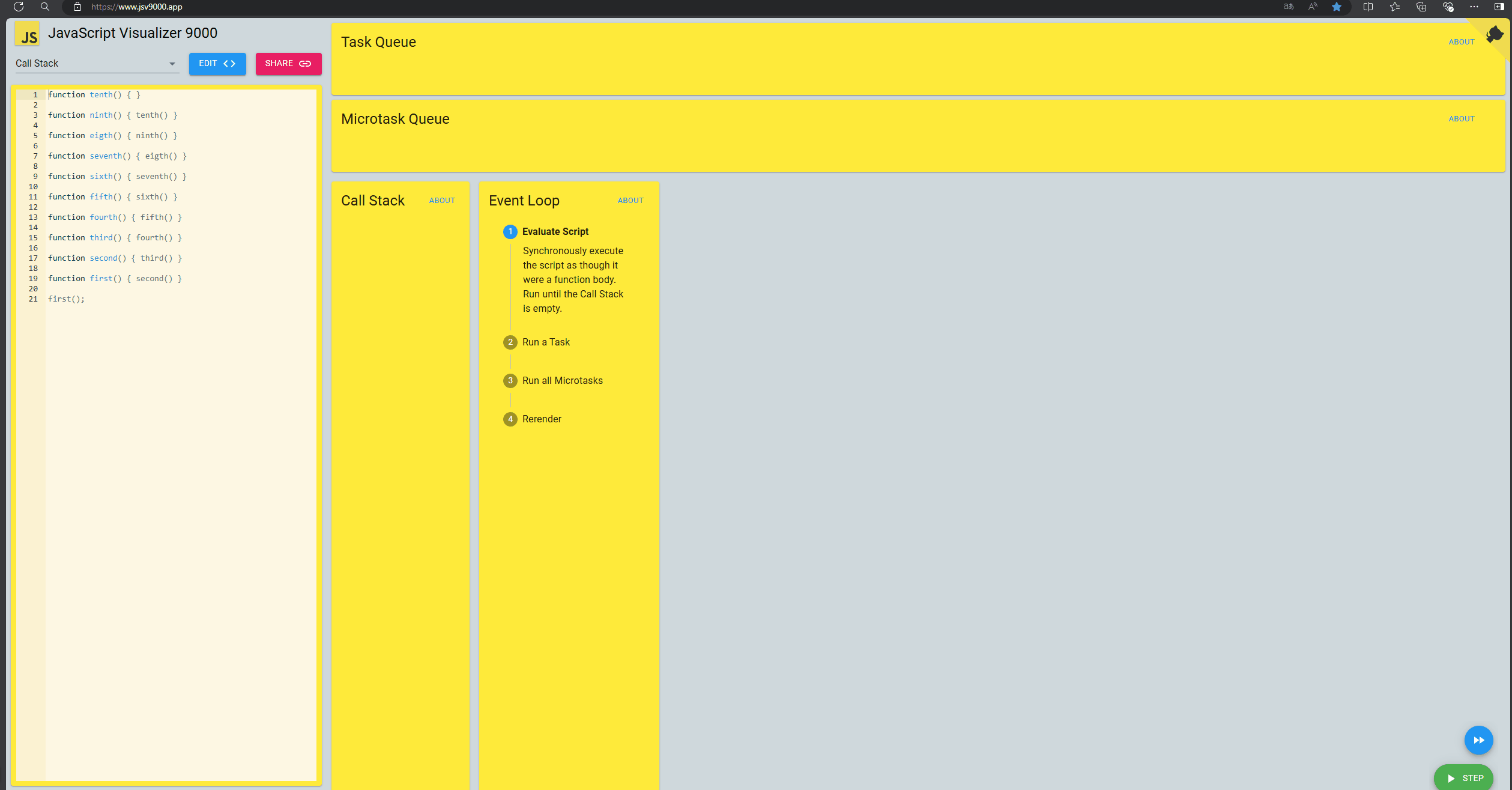Open the browser favorites list icon

tap(1394, 7)
